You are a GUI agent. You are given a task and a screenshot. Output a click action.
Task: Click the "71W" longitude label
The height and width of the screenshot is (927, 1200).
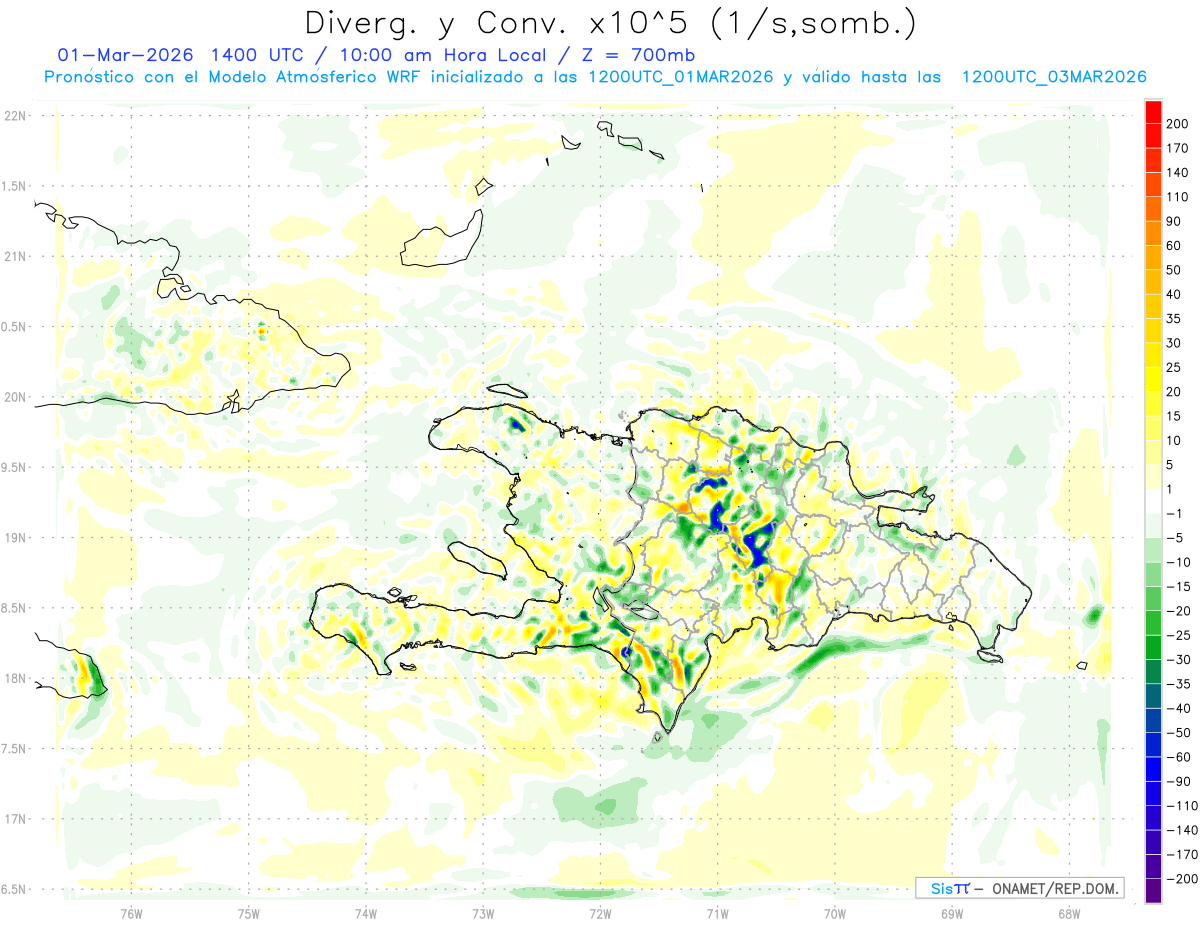(717, 914)
